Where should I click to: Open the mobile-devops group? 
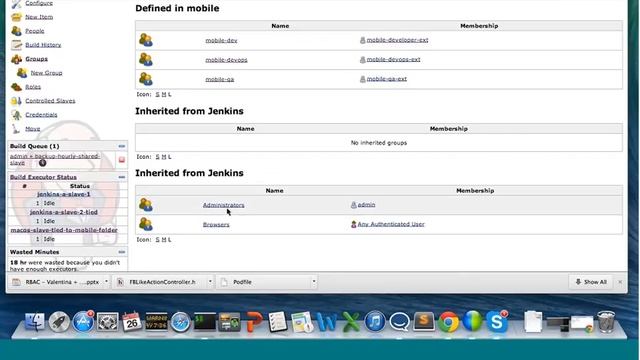coord(226,60)
